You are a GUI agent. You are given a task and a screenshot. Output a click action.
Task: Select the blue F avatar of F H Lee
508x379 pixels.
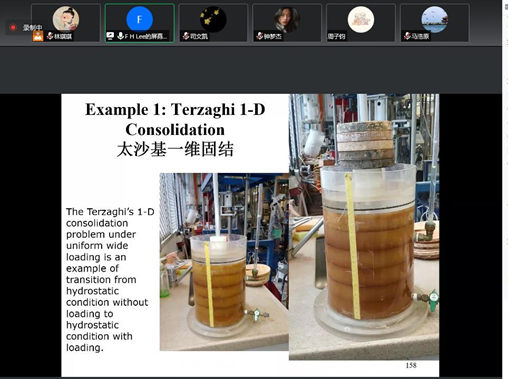[x=139, y=19]
